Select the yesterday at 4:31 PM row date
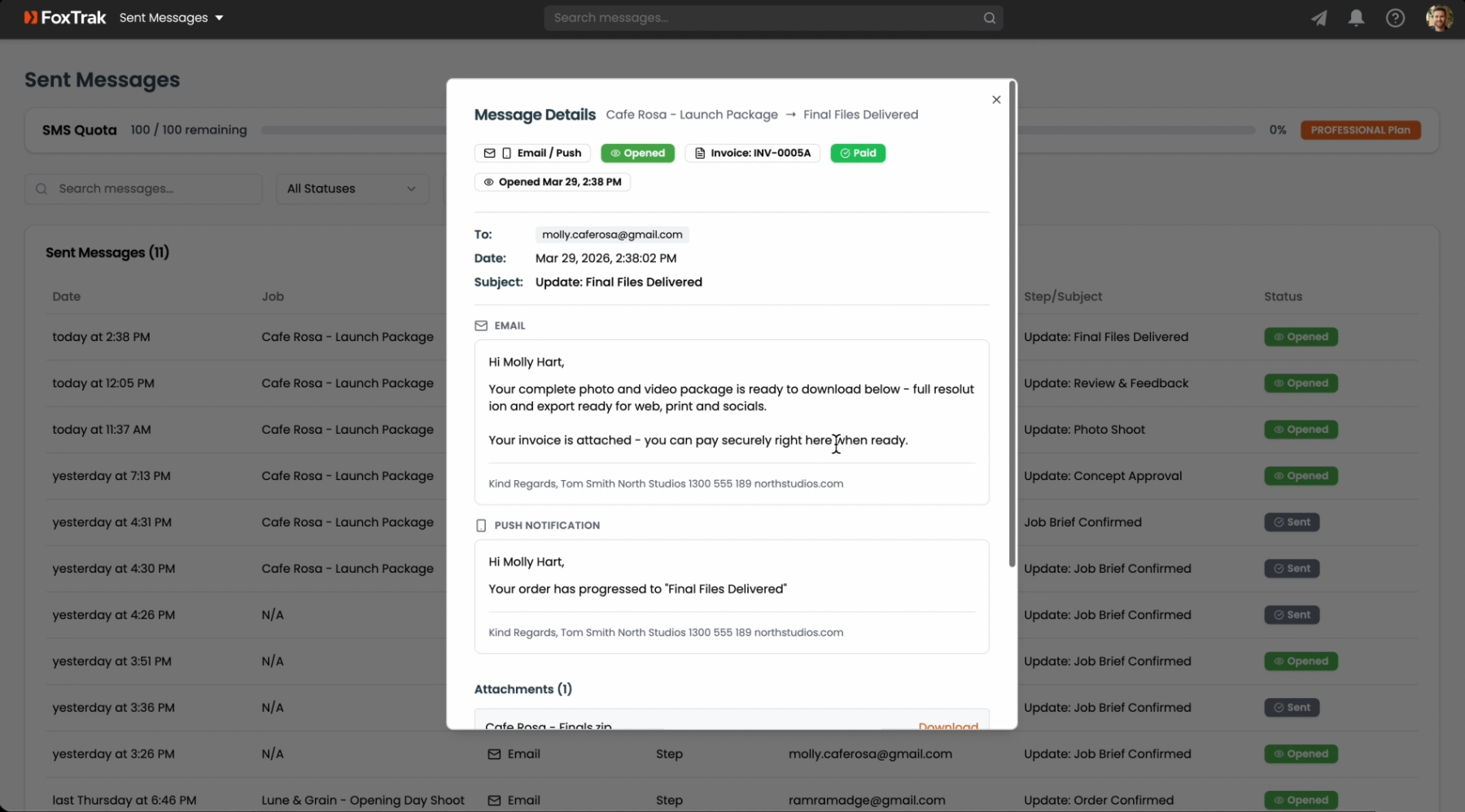1465x812 pixels. click(112, 522)
